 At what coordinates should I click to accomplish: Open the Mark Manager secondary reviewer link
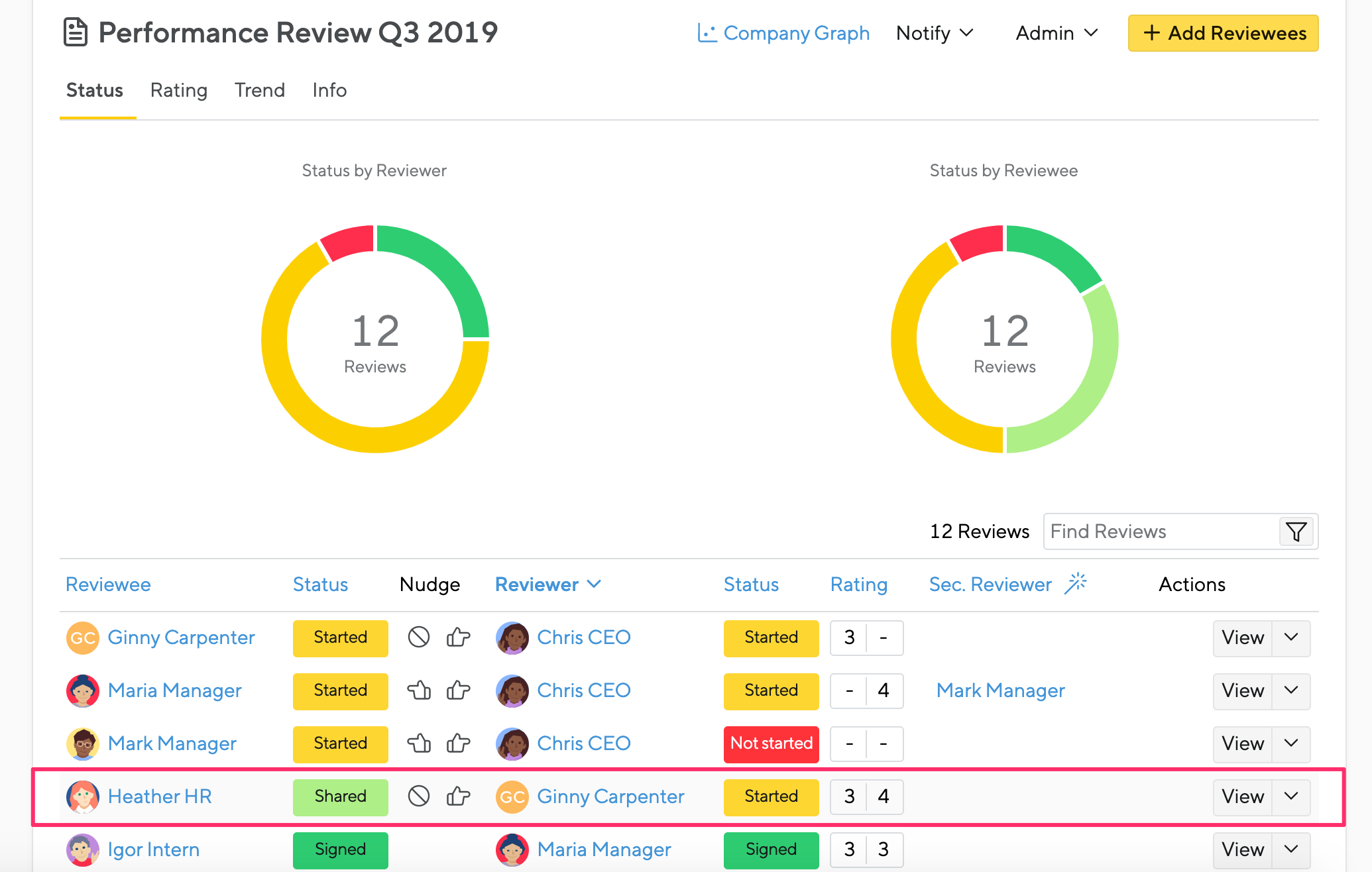point(1000,690)
